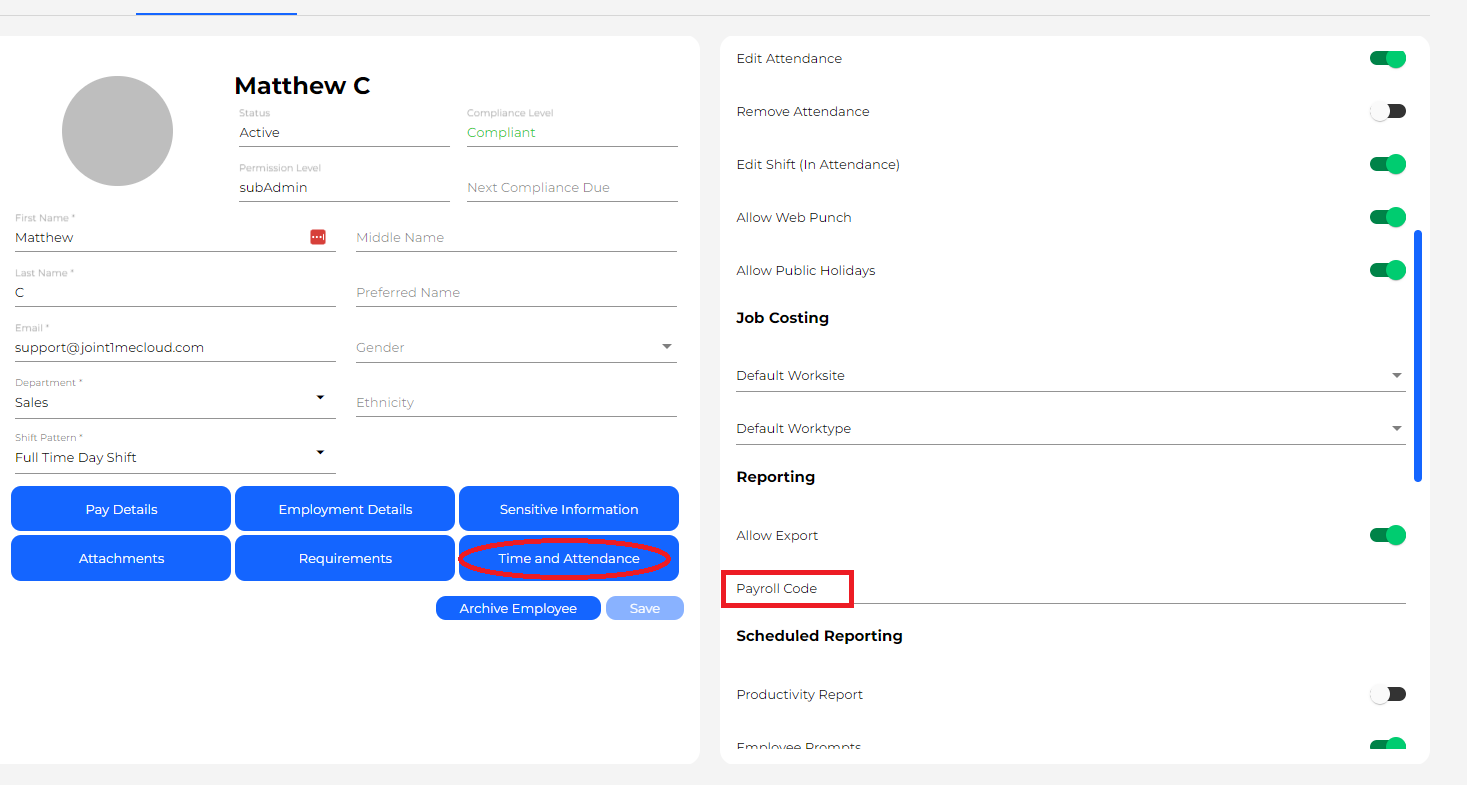The height and width of the screenshot is (785, 1467).
Task: Expand the Default Worksite dropdown
Action: tap(1070, 376)
